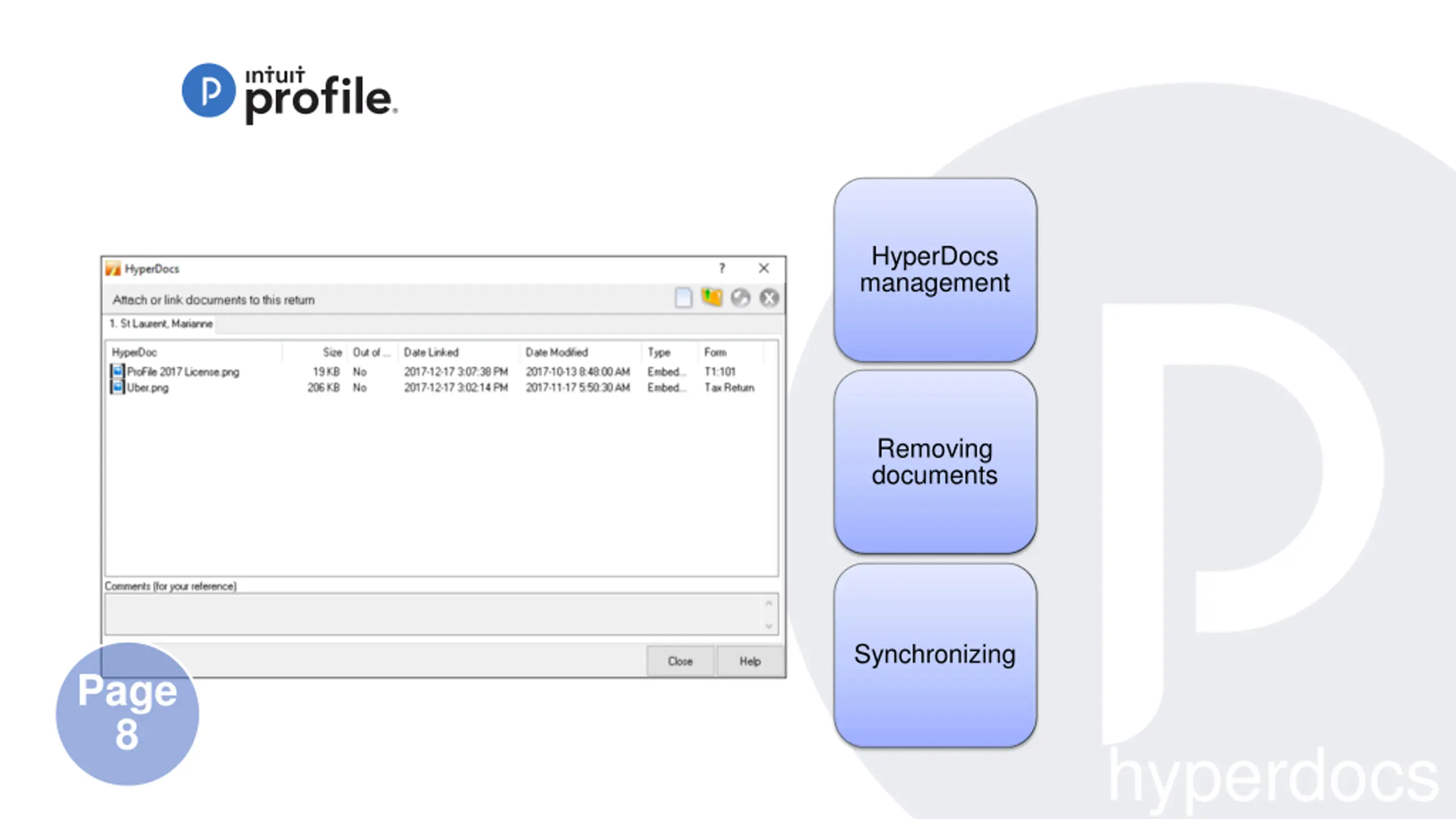Click the Date Modified column header
The height and width of the screenshot is (819, 1456).
[x=556, y=352]
